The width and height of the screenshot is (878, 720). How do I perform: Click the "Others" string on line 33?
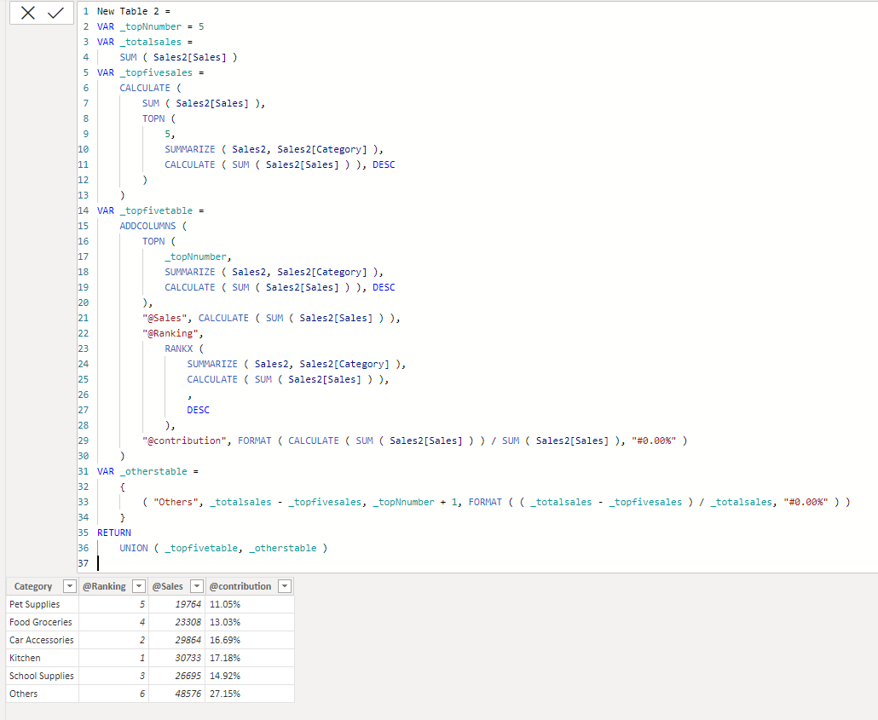[x=175, y=502]
